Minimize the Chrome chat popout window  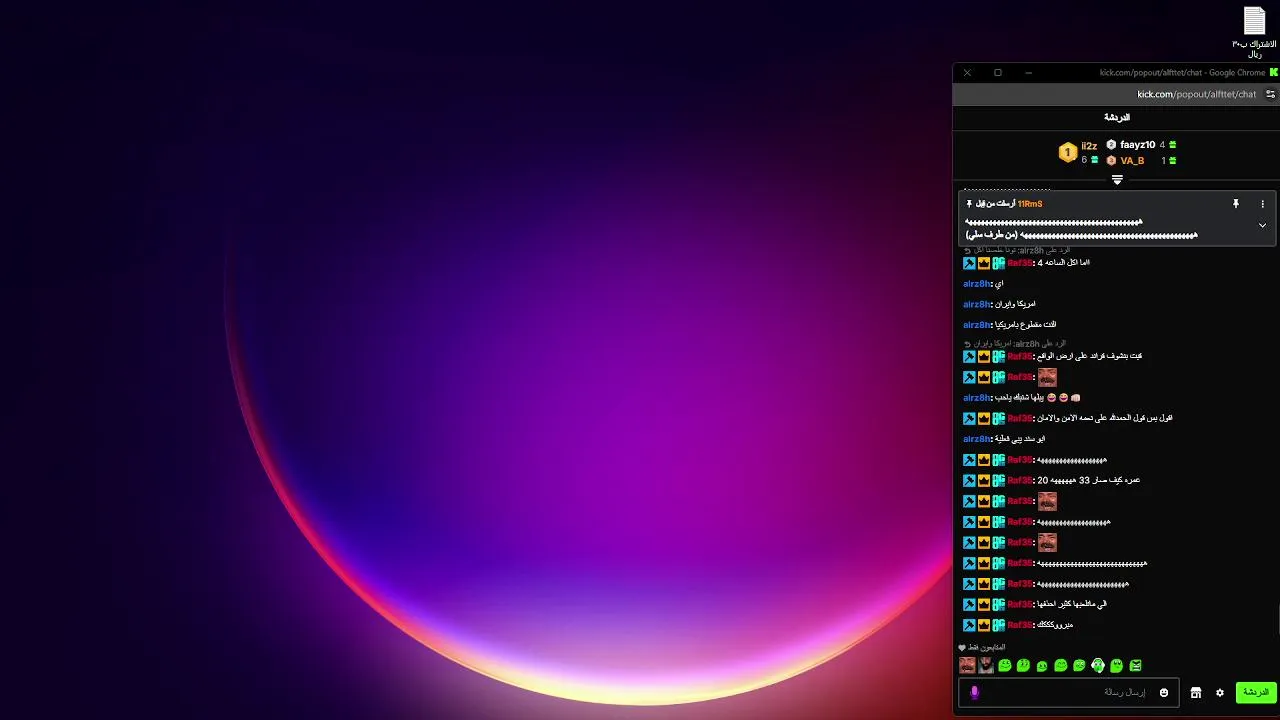point(1028,72)
